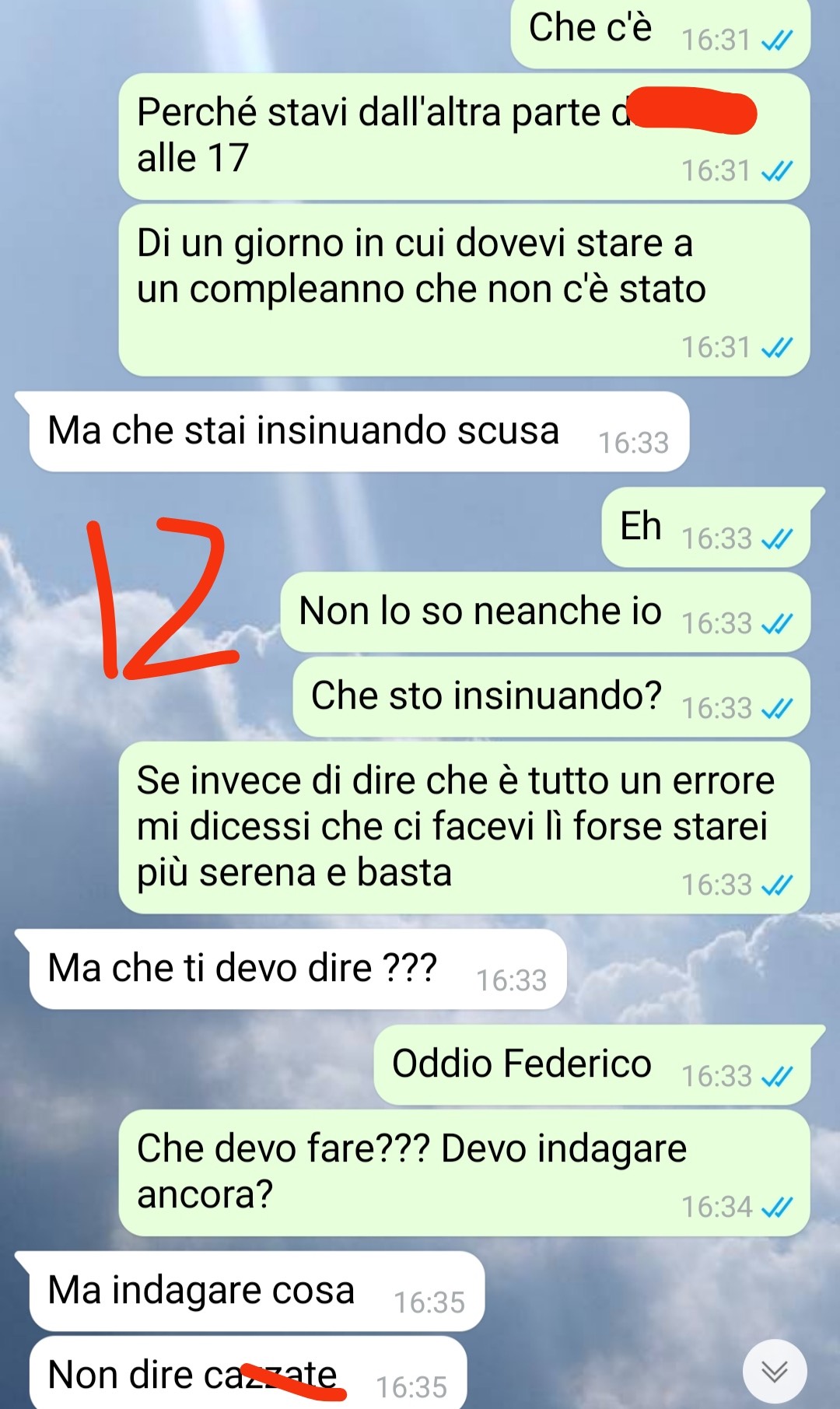Tap double check on 'Oddio Federico' message
Image resolution: width=840 pixels, height=1409 pixels.
coord(777,1076)
